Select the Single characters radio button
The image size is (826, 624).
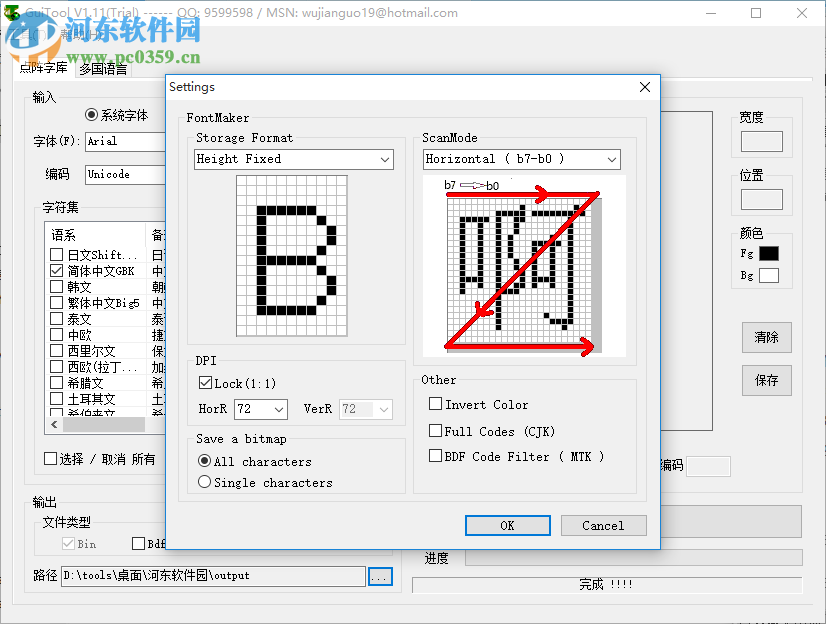coord(204,481)
